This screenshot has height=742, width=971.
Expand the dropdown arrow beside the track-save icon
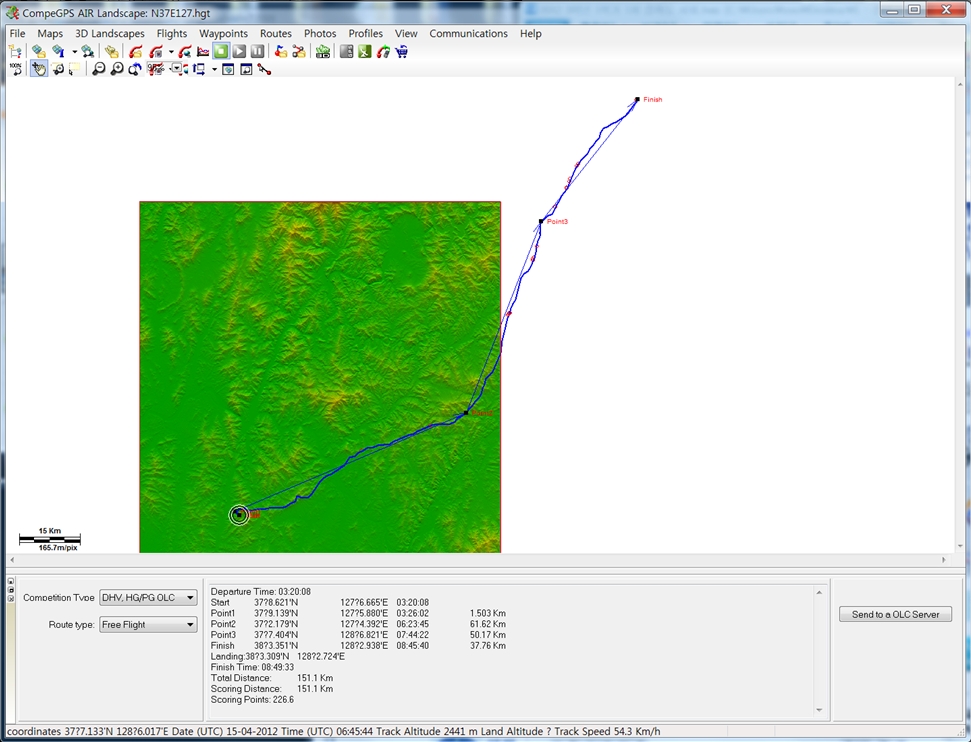coord(171,52)
